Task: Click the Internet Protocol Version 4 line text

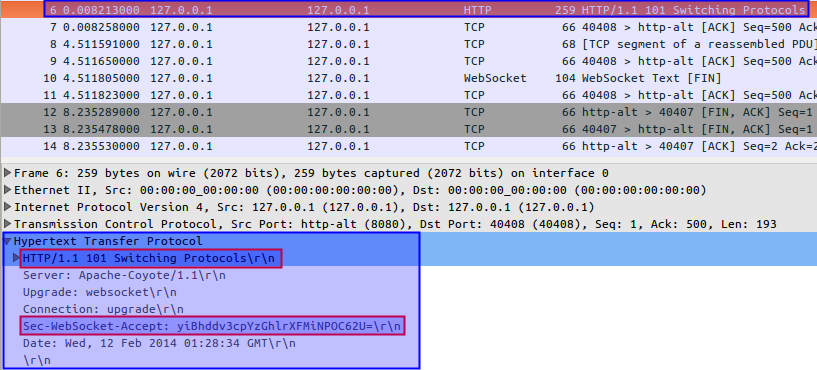Action: point(304,207)
